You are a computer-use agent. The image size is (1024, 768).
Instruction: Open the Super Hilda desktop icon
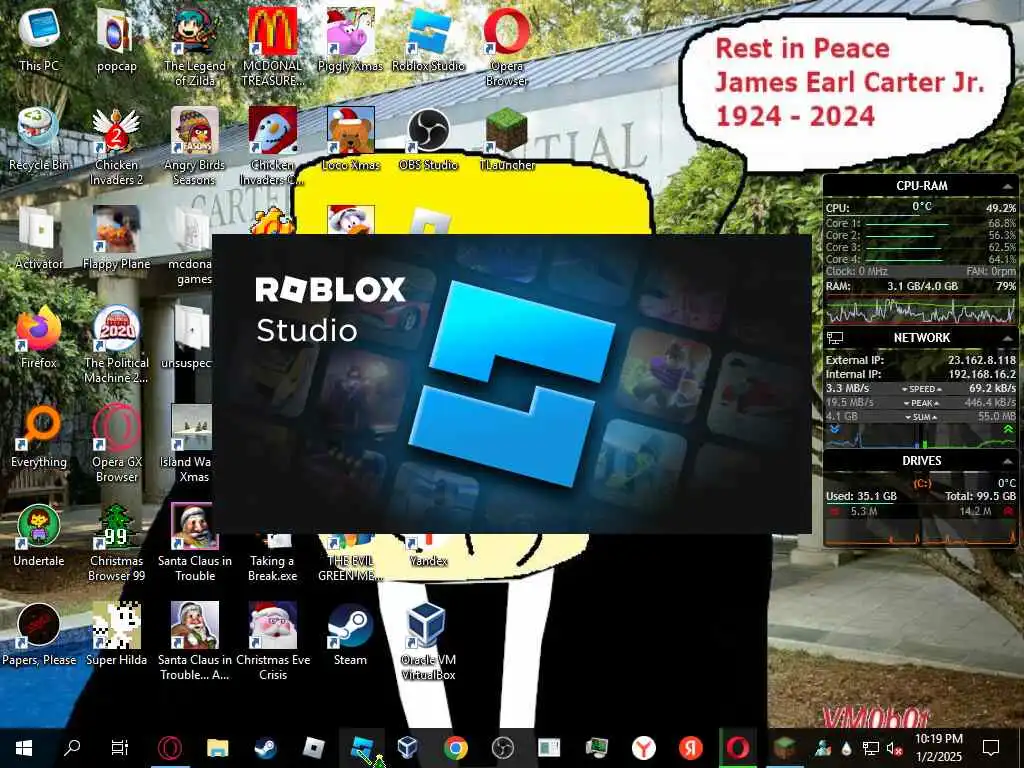click(116, 633)
